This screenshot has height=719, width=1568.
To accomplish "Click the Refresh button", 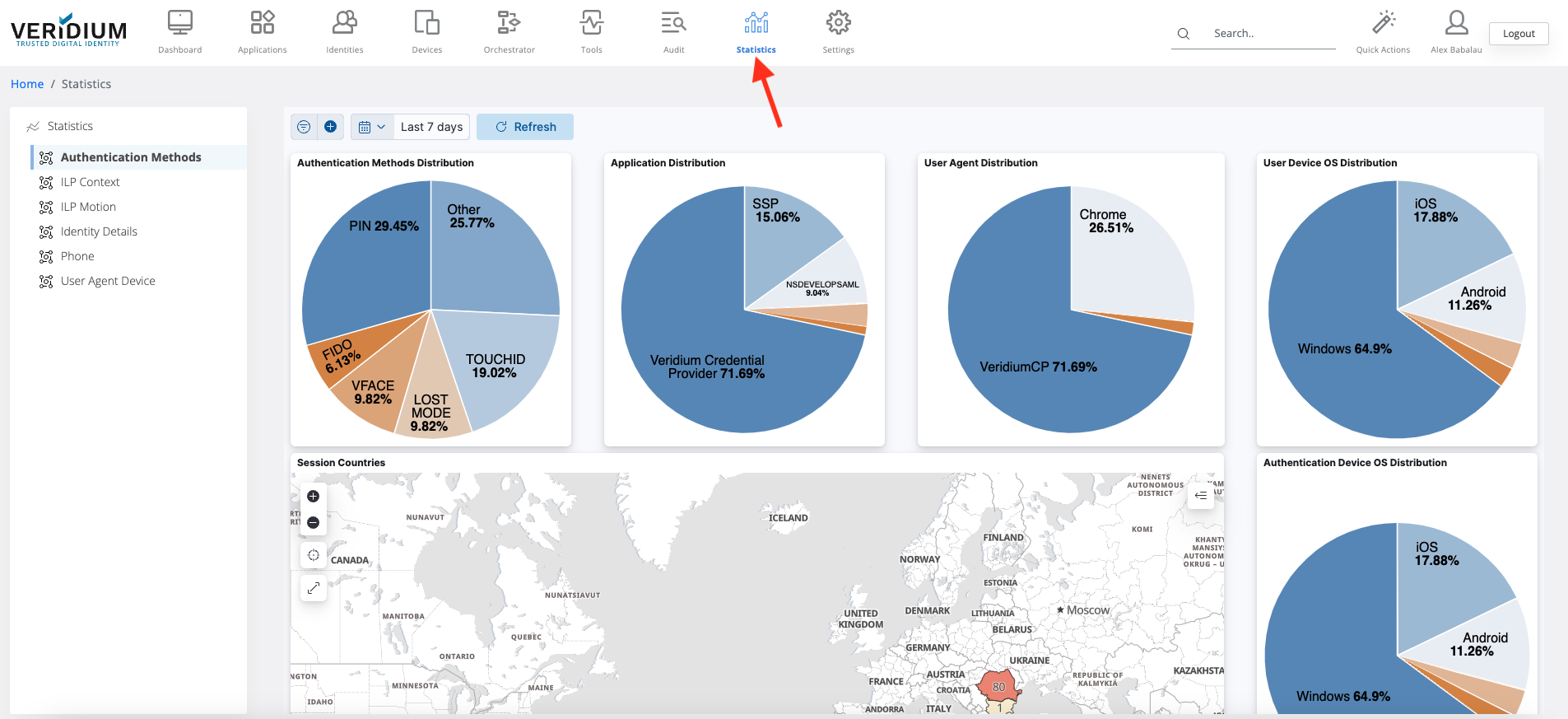I will coord(525,127).
